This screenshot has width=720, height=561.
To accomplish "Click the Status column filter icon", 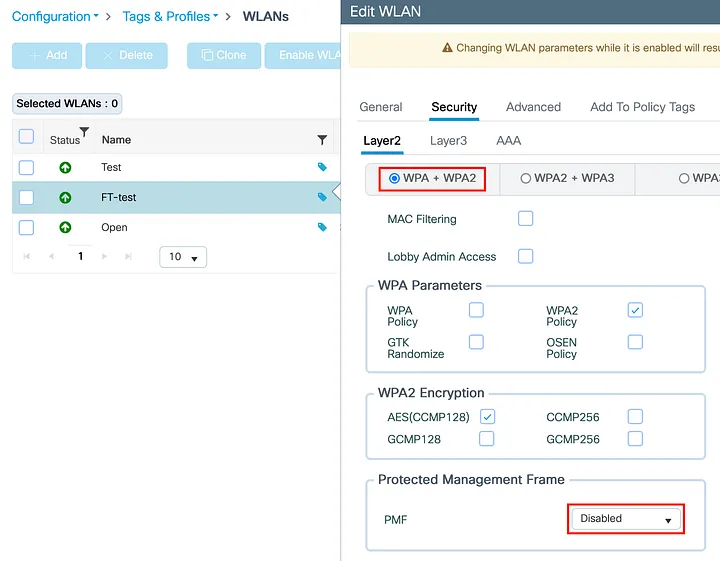I will pyautogui.click(x=84, y=132).
